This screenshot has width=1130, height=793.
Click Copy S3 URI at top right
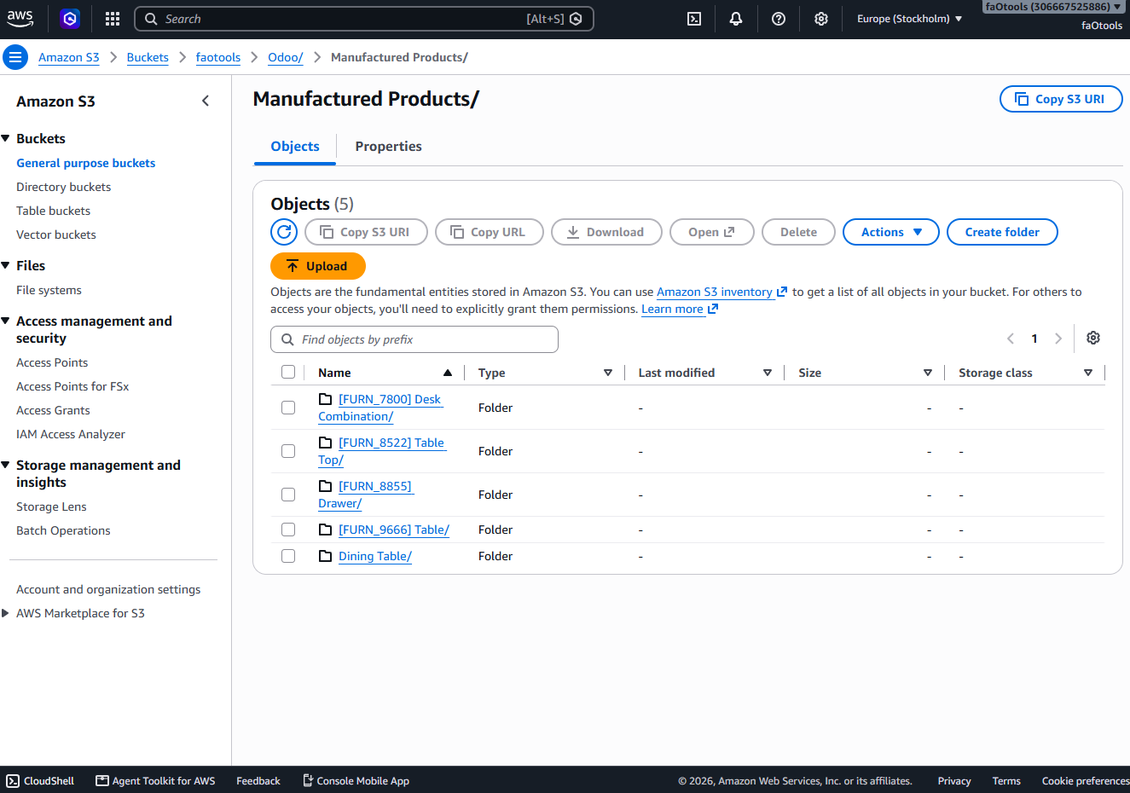coord(1060,99)
